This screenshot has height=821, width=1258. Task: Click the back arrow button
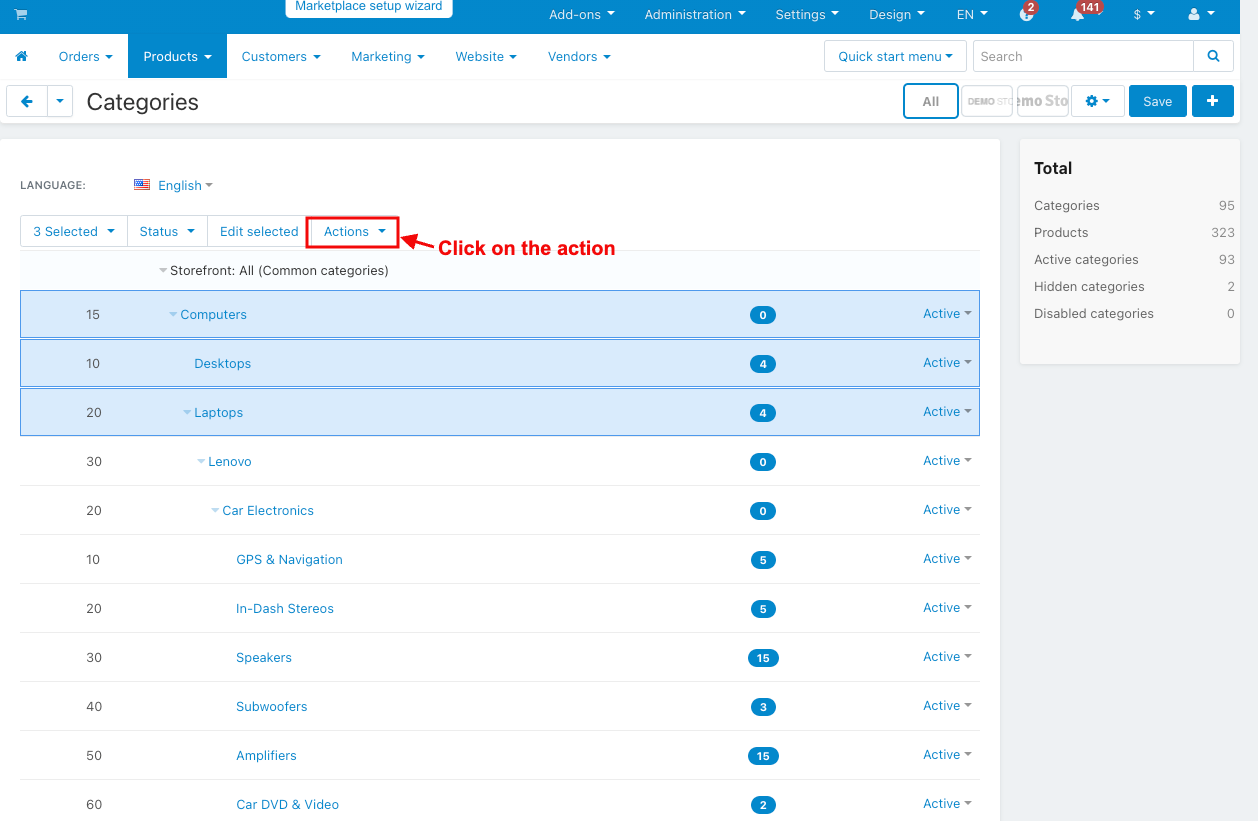click(27, 101)
